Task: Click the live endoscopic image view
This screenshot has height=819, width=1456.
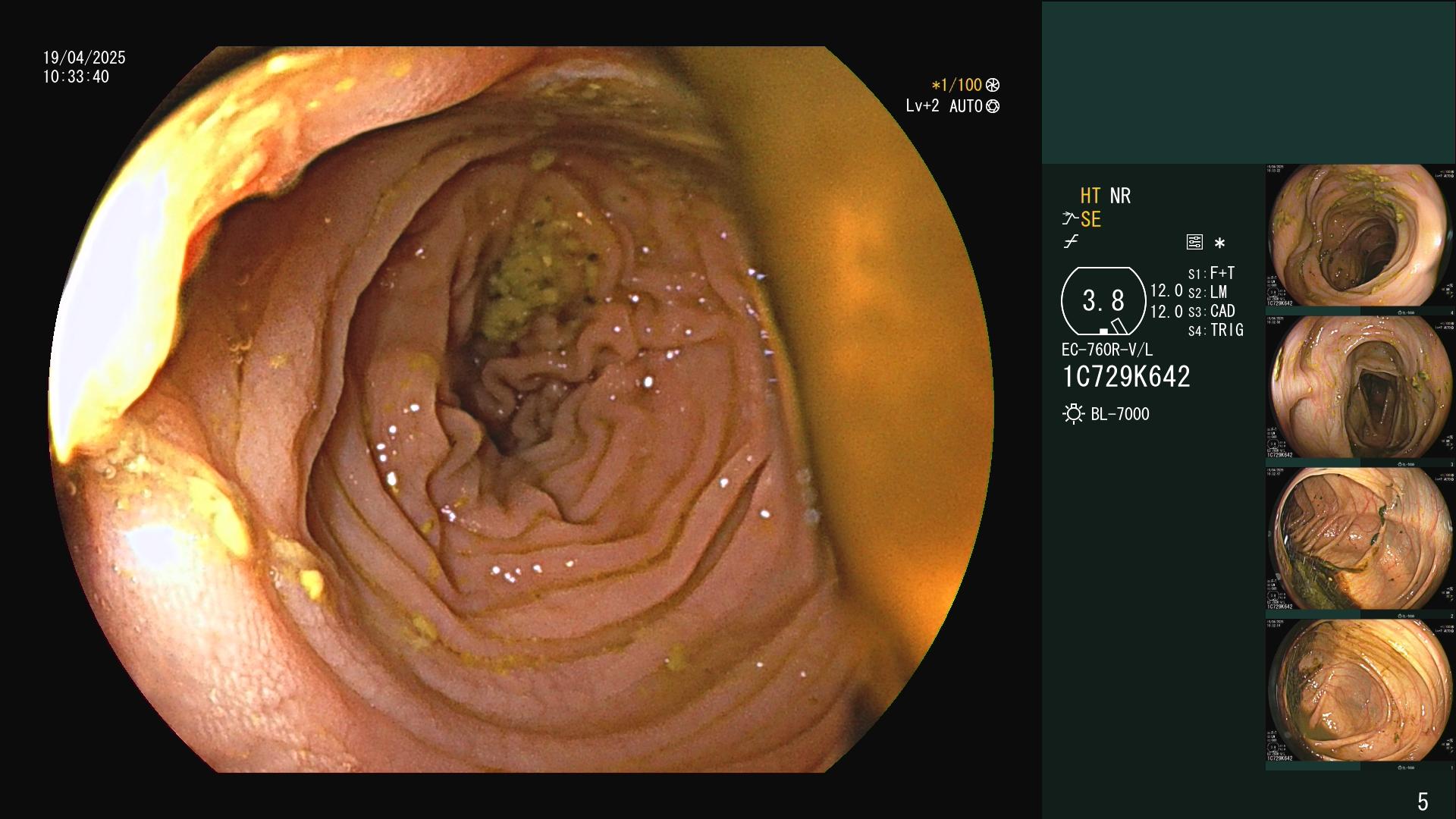Action: tap(521, 409)
